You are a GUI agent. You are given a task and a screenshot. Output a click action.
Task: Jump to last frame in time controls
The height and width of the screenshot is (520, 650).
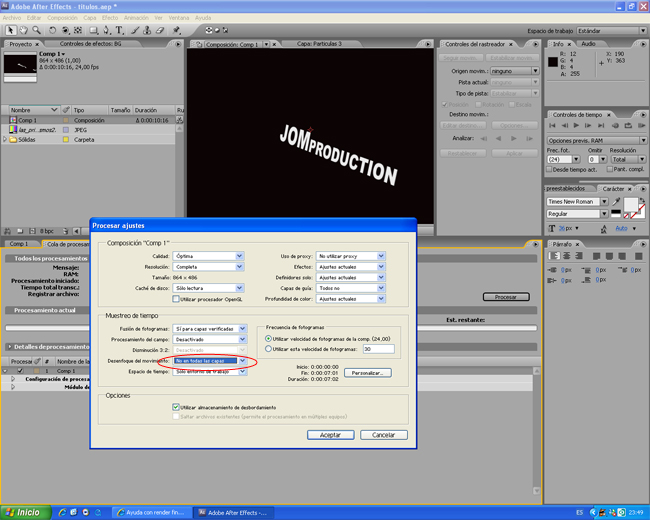(601, 125)
